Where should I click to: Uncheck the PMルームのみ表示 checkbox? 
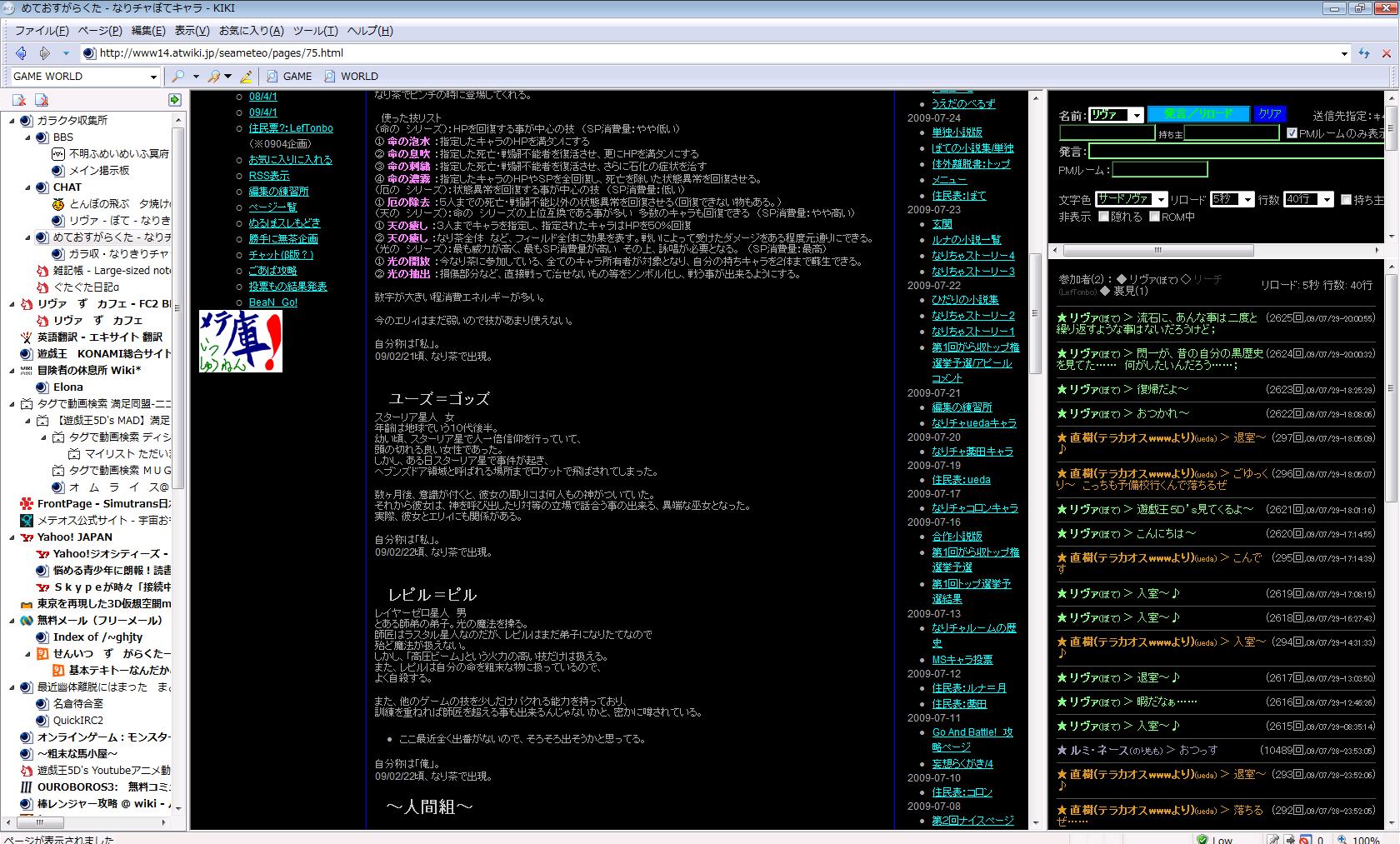[x=1292, y=133]
